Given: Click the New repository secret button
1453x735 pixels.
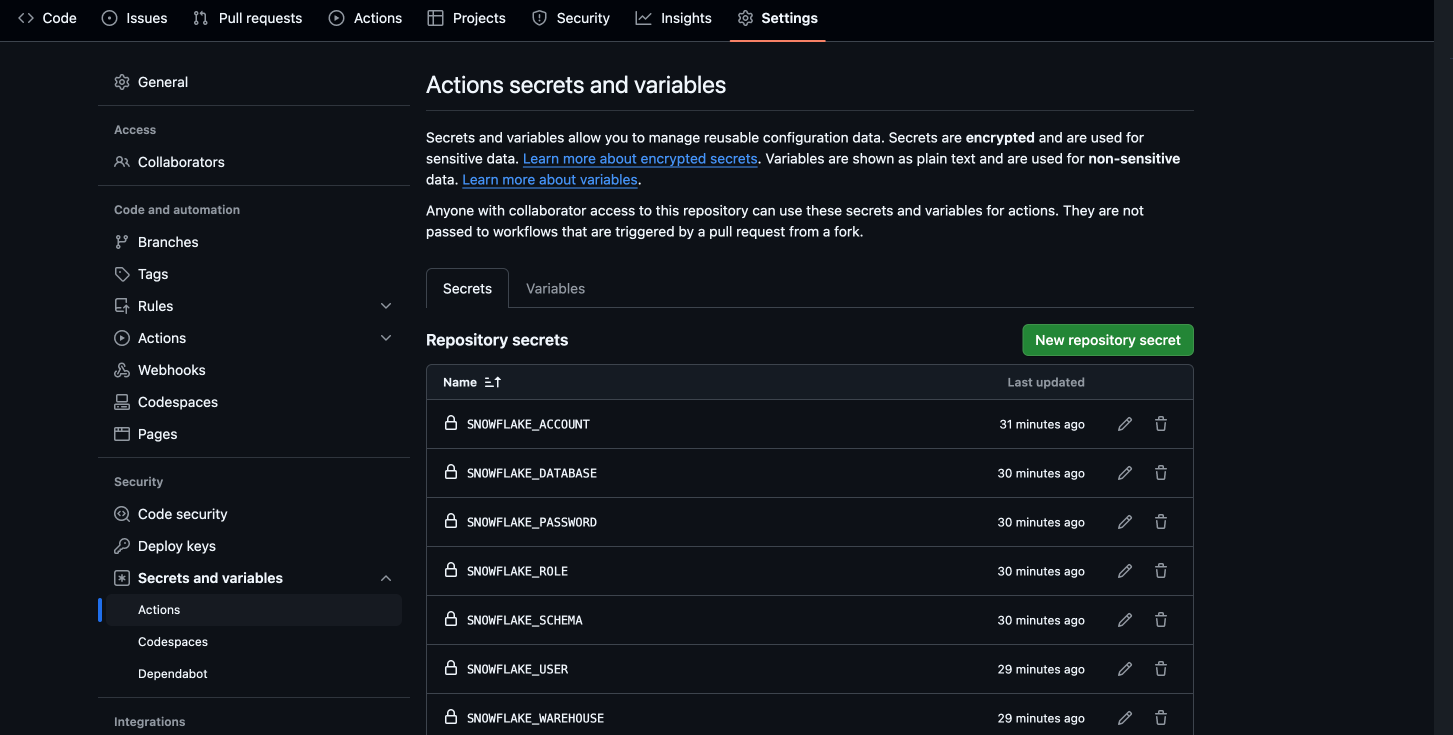Looking at the screenshot, I should point(1107,339).
